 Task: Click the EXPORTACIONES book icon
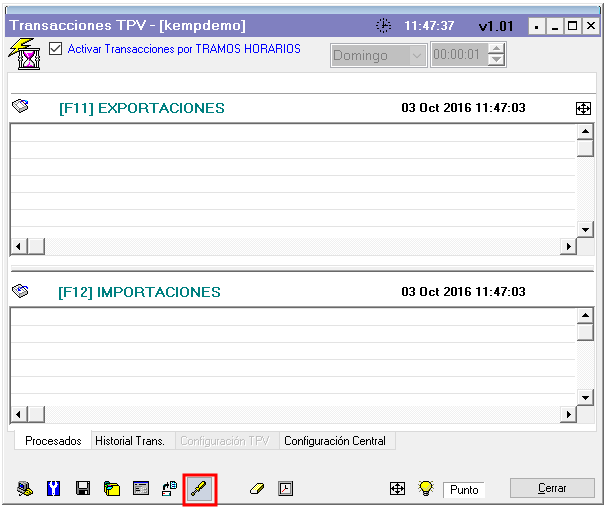point(21,107)
